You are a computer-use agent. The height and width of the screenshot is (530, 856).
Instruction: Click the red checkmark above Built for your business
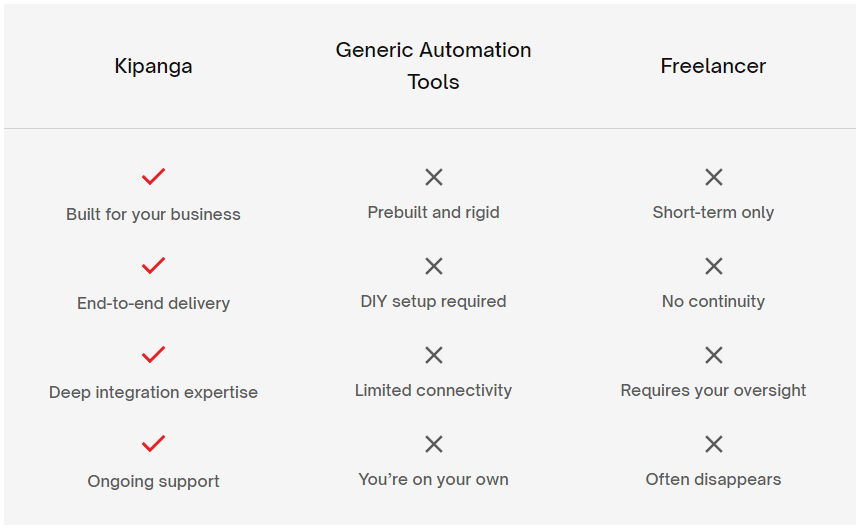tap(153, 177)
